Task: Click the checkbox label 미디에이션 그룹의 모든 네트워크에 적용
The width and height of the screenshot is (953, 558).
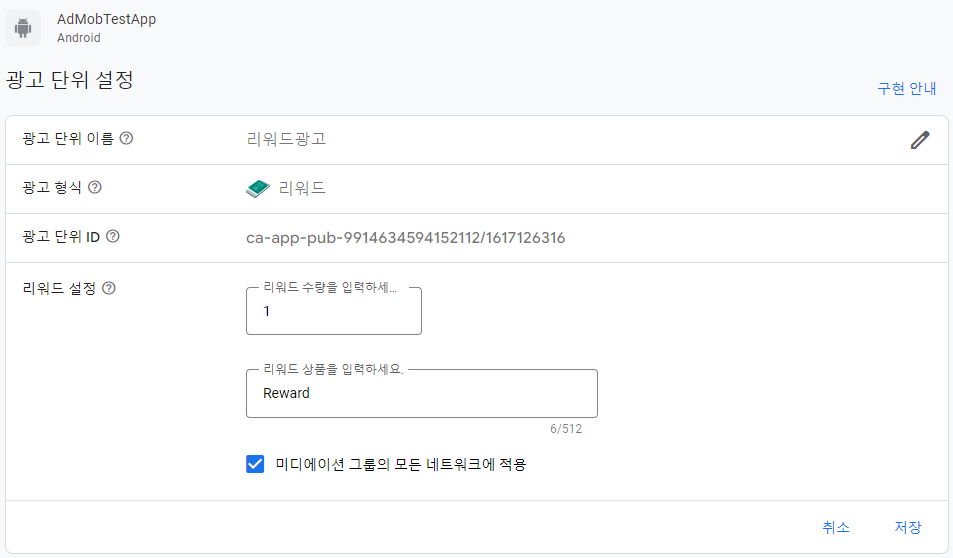Action: click(401, 464)
